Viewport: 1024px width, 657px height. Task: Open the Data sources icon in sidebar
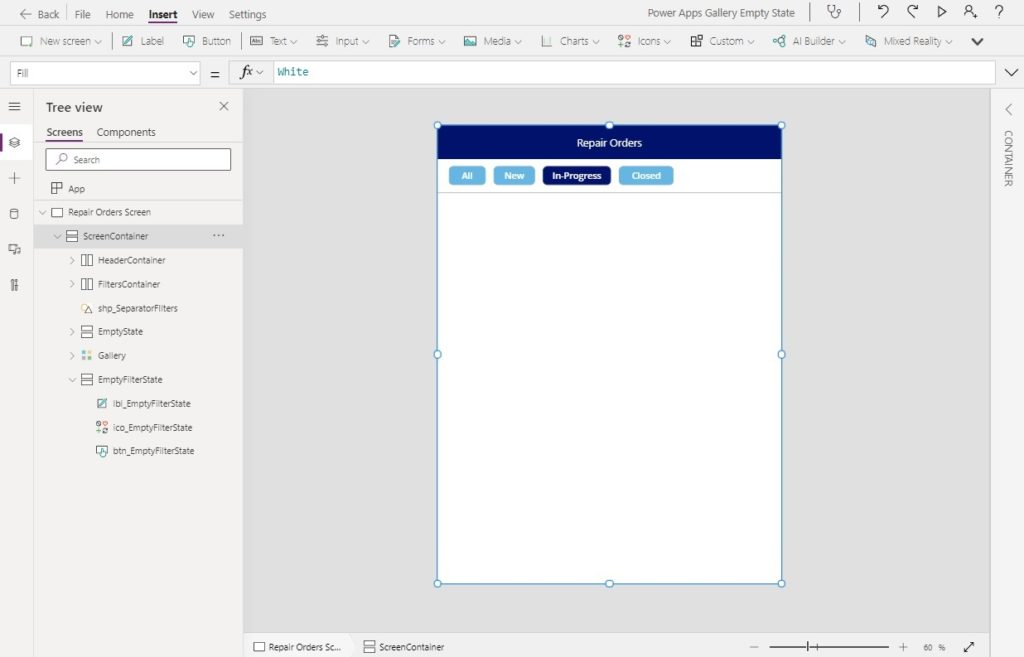pyautogui.click(x=14, y=213)
